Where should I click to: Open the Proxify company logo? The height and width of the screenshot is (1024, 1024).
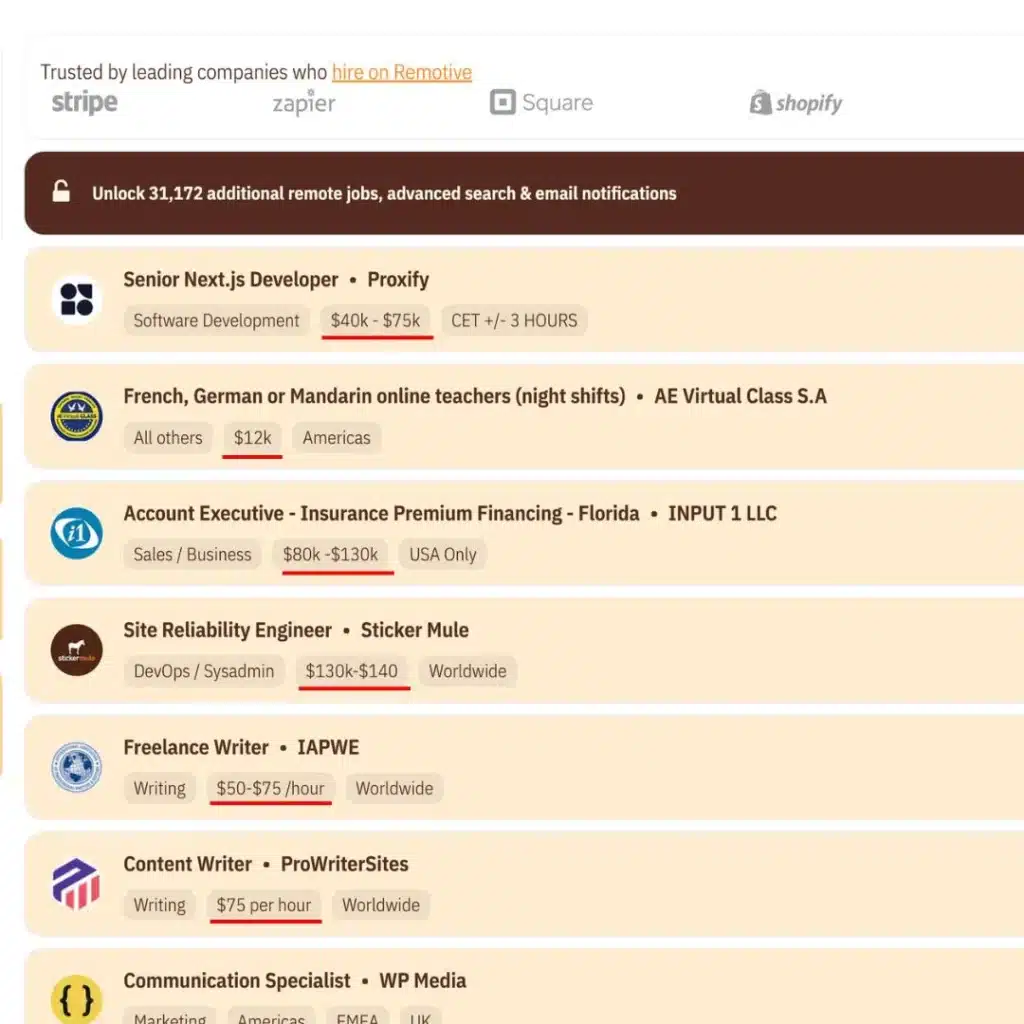pyautogui.click(x=76, y=300)
